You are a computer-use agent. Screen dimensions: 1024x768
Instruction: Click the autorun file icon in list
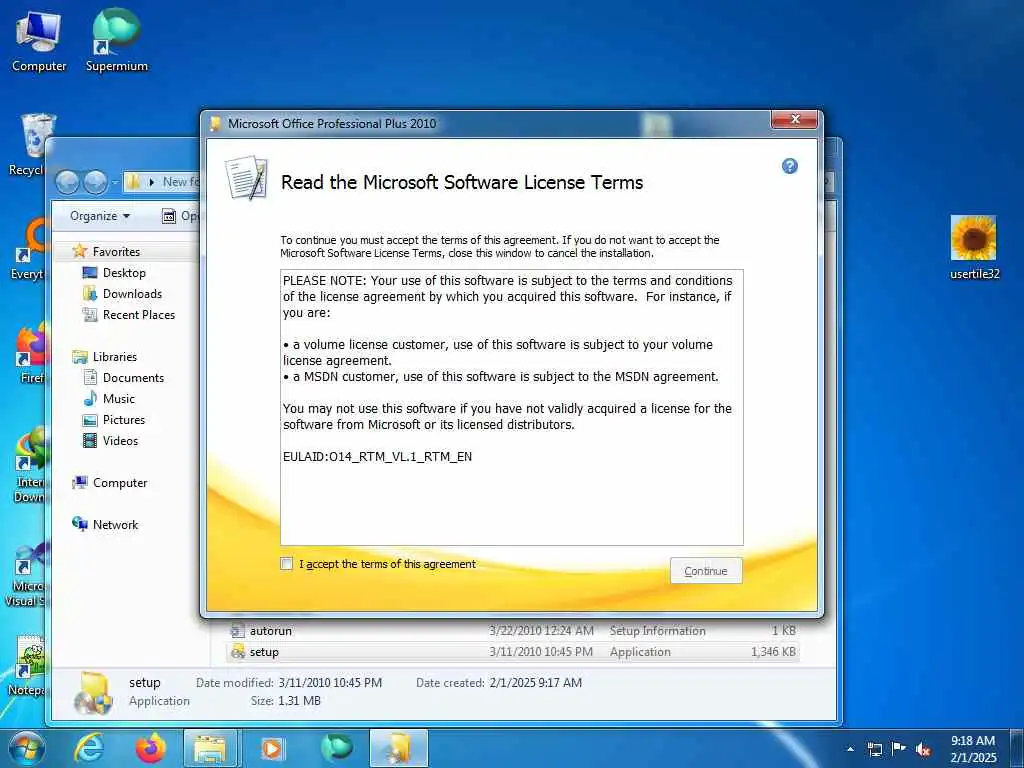tap(238, 631)
